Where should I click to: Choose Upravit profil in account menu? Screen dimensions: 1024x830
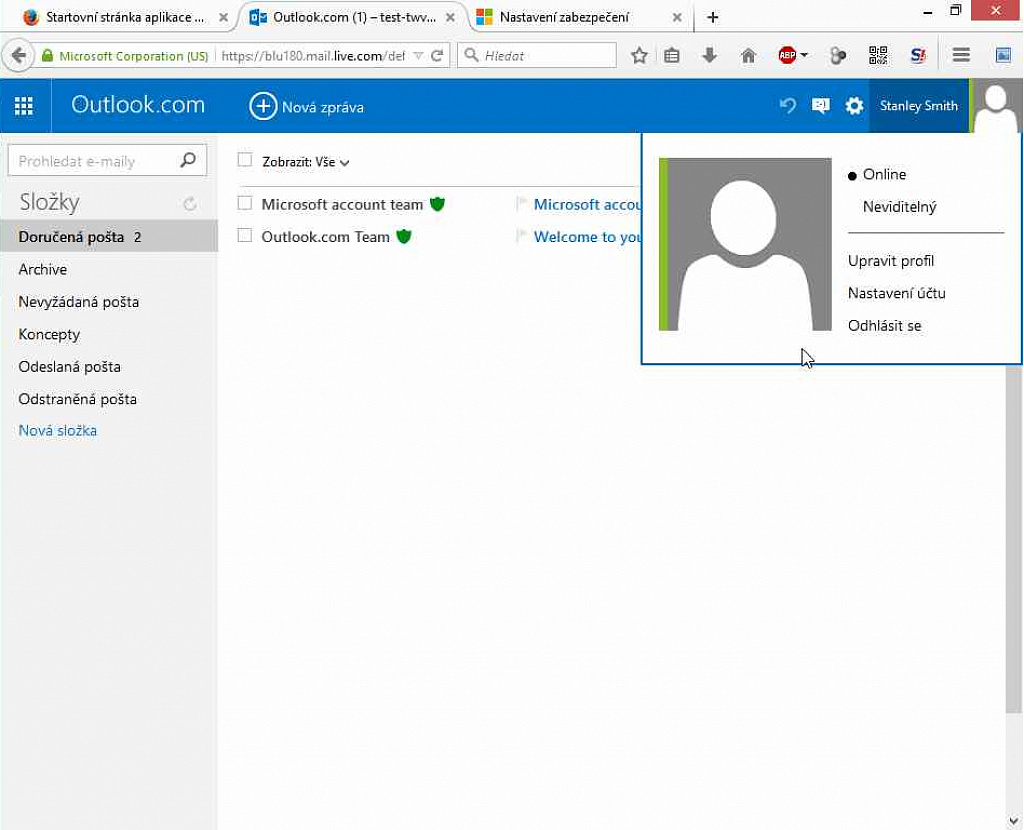891,261
